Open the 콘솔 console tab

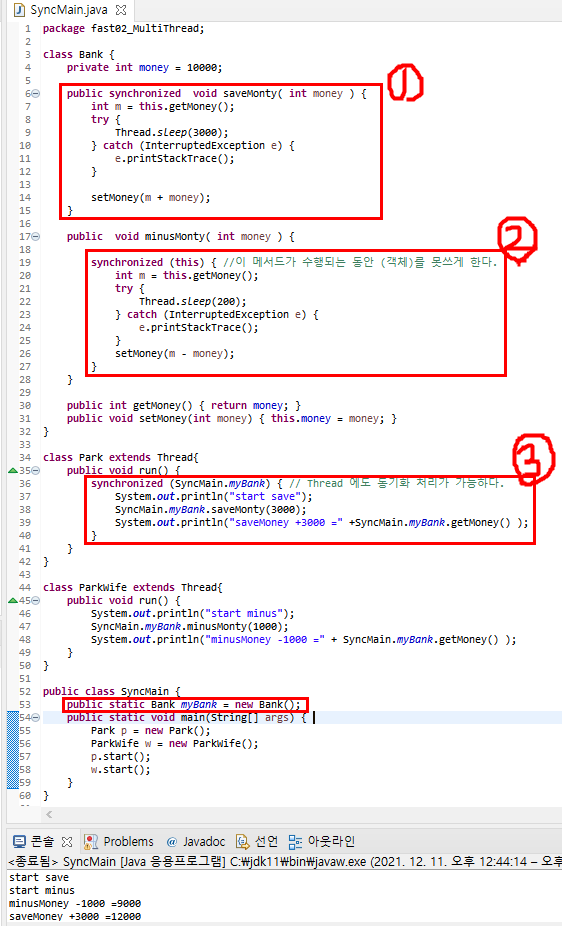click(34, 841)
